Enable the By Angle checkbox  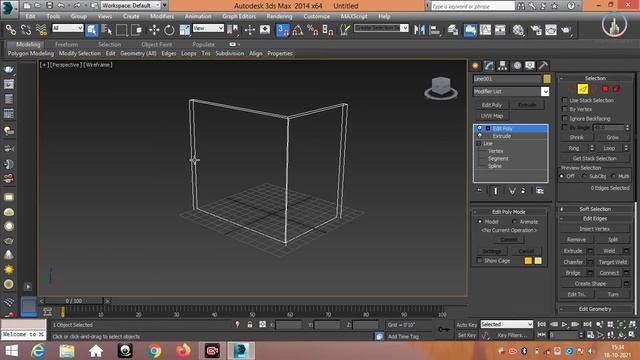[565, 127]
